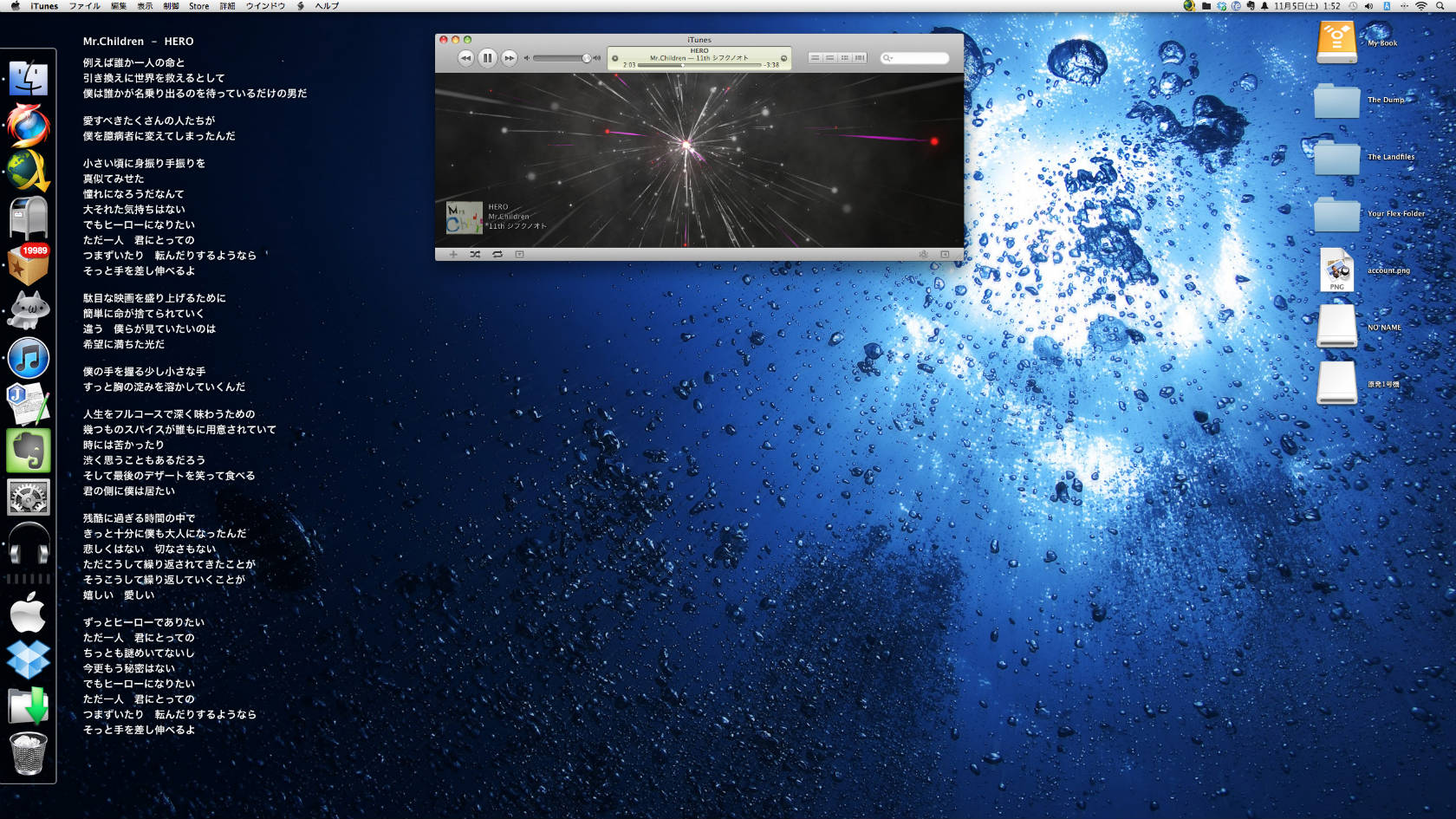The height and width of the screenshot is (819, 1456).
Task: Toggle the iTunes sidebar panel button
Action: (x=945, y=255)
